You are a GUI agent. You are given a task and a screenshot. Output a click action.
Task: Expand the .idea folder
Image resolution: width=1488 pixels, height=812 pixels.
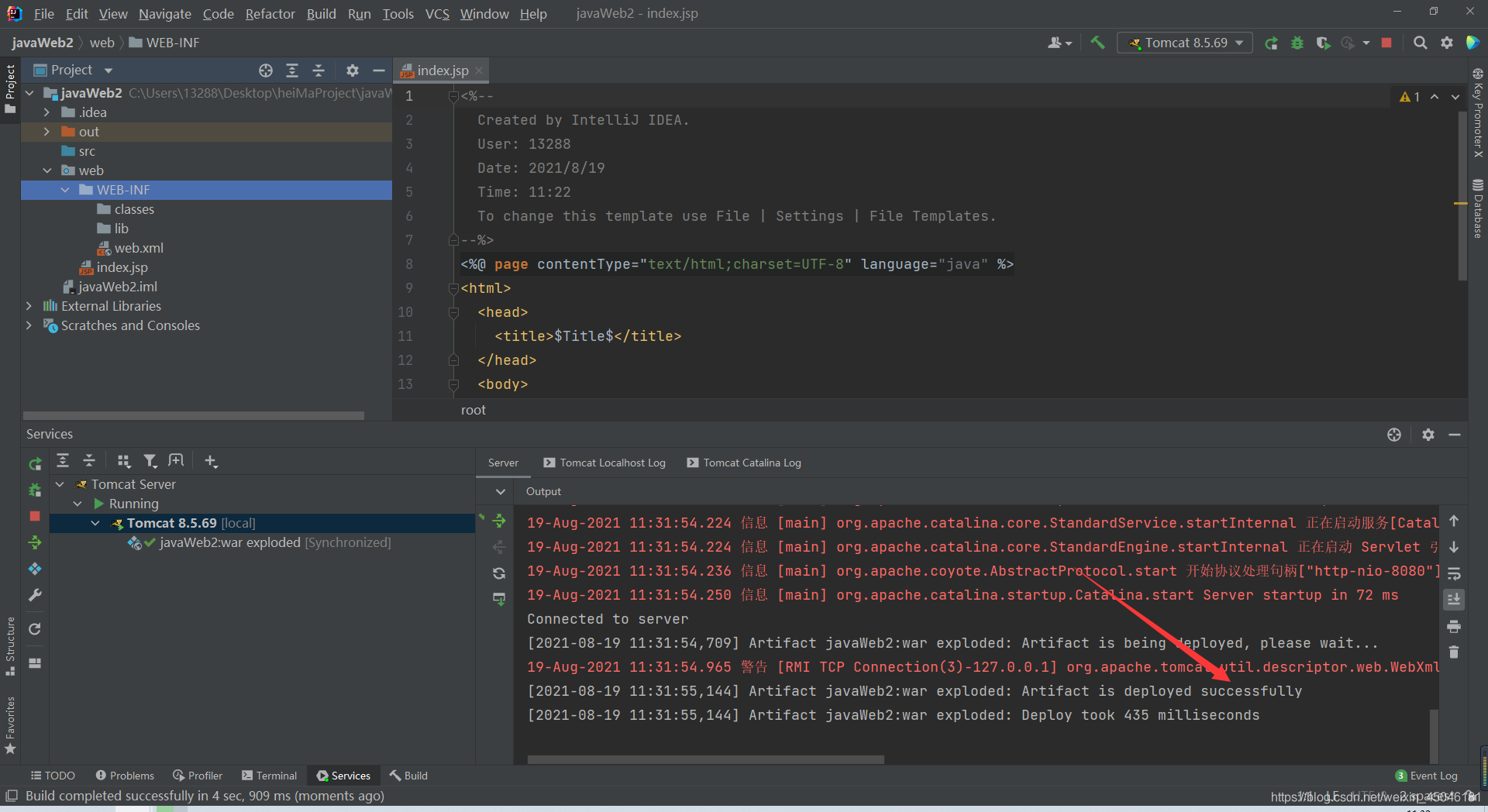(x=46, y=112)
